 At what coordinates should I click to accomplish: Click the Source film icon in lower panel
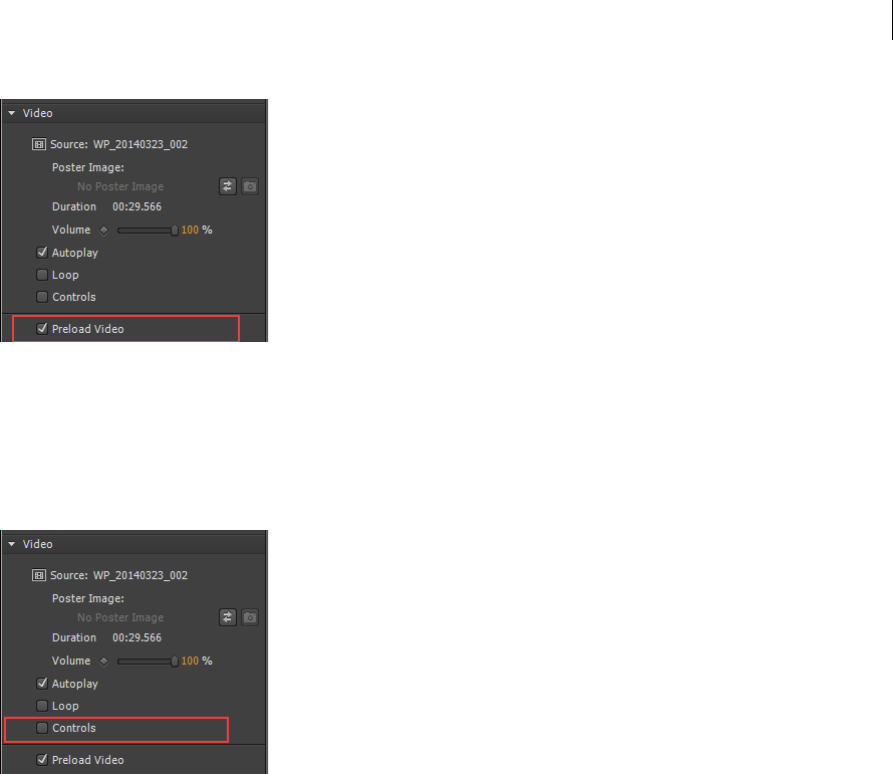[39, 575]
